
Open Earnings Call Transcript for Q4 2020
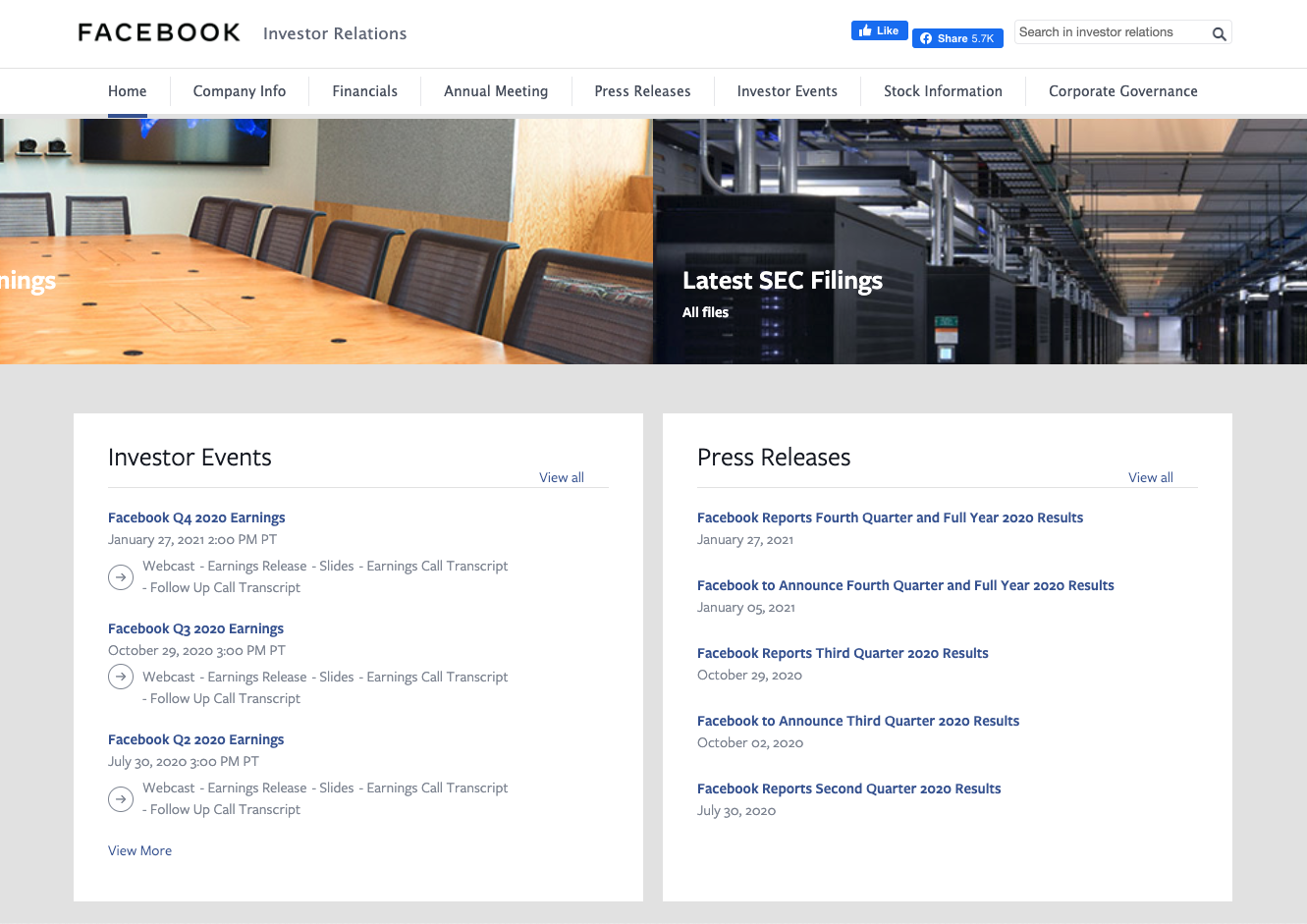(437, 566)
